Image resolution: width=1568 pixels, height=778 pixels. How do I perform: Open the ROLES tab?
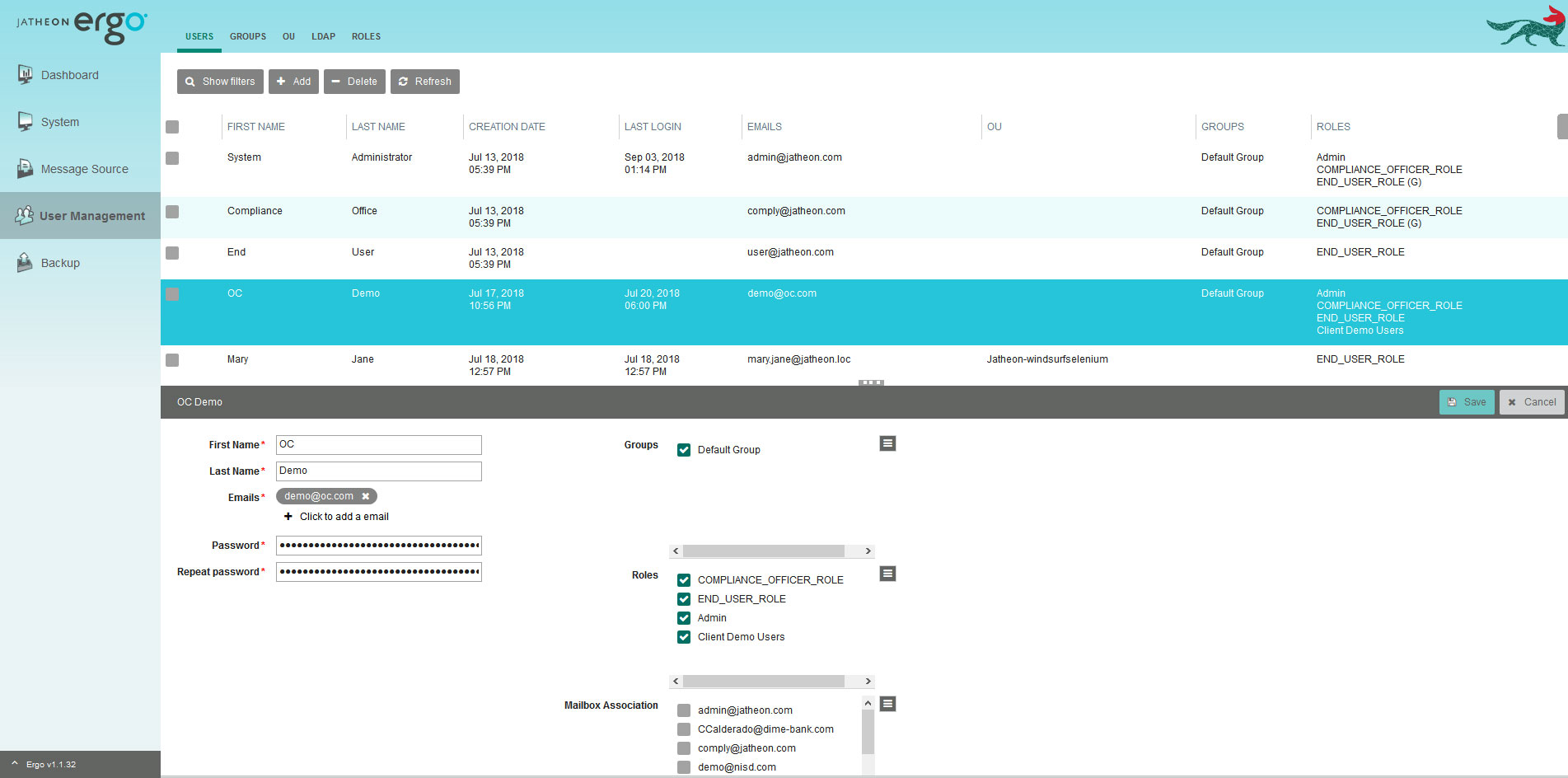pos(366,36)
